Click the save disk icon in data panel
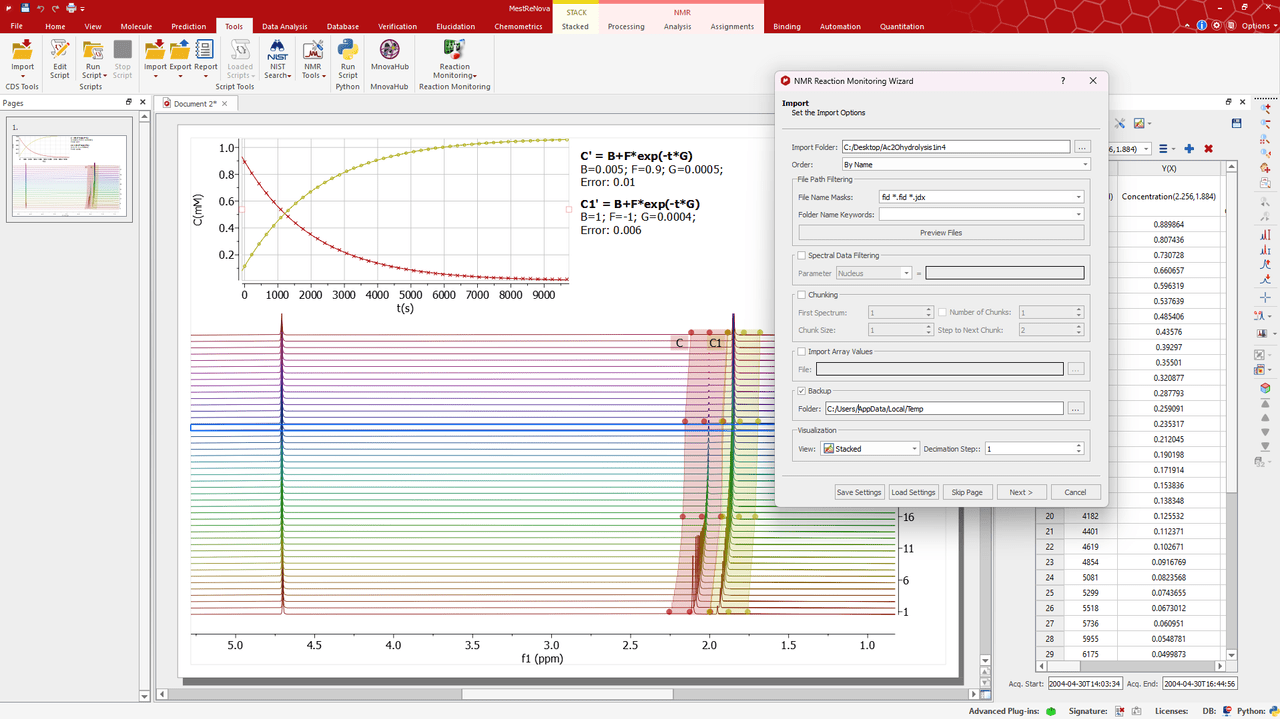Screen dimensions: 1280x719 click(x=1237, y=123)
